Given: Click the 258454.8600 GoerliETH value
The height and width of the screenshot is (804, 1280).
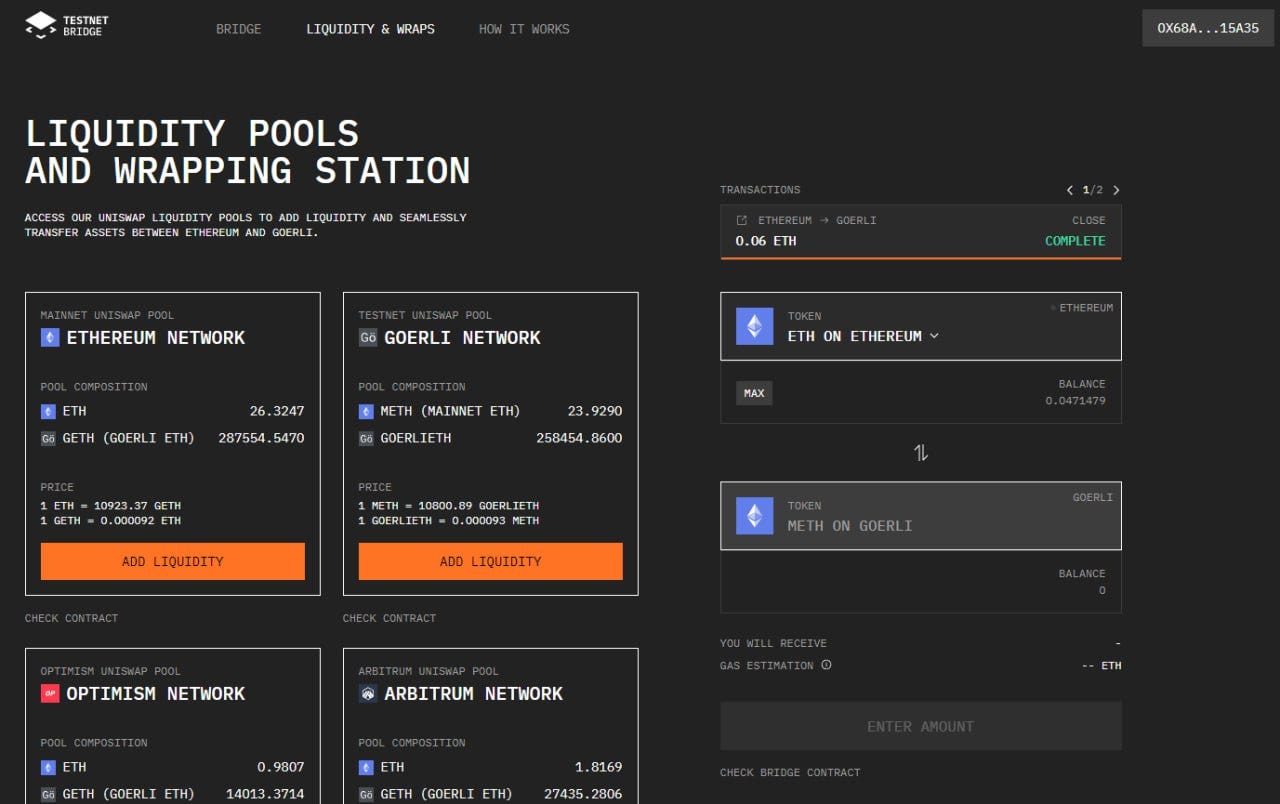Looking at the screenshot, I should tap(579, 438).
